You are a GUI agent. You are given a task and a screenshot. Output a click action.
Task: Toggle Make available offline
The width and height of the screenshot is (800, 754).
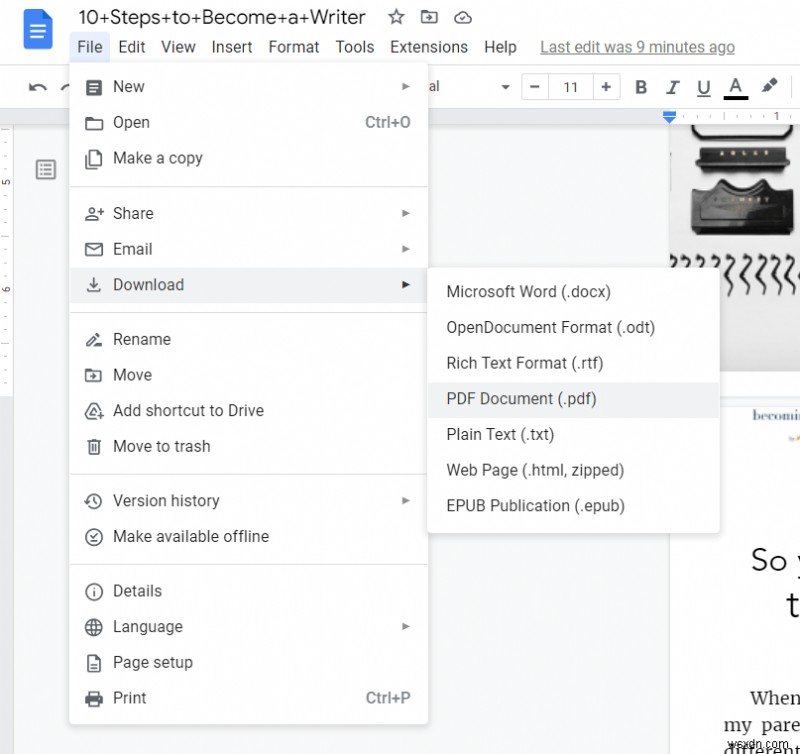[x=190, y=536]
